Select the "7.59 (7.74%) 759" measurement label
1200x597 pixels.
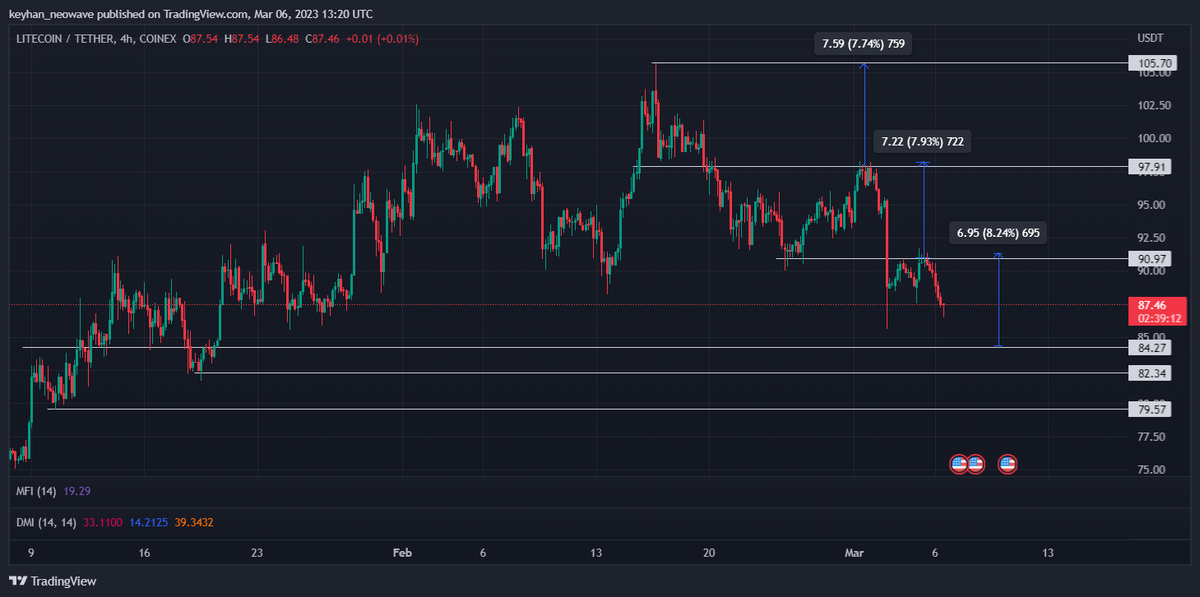point(864,44)
